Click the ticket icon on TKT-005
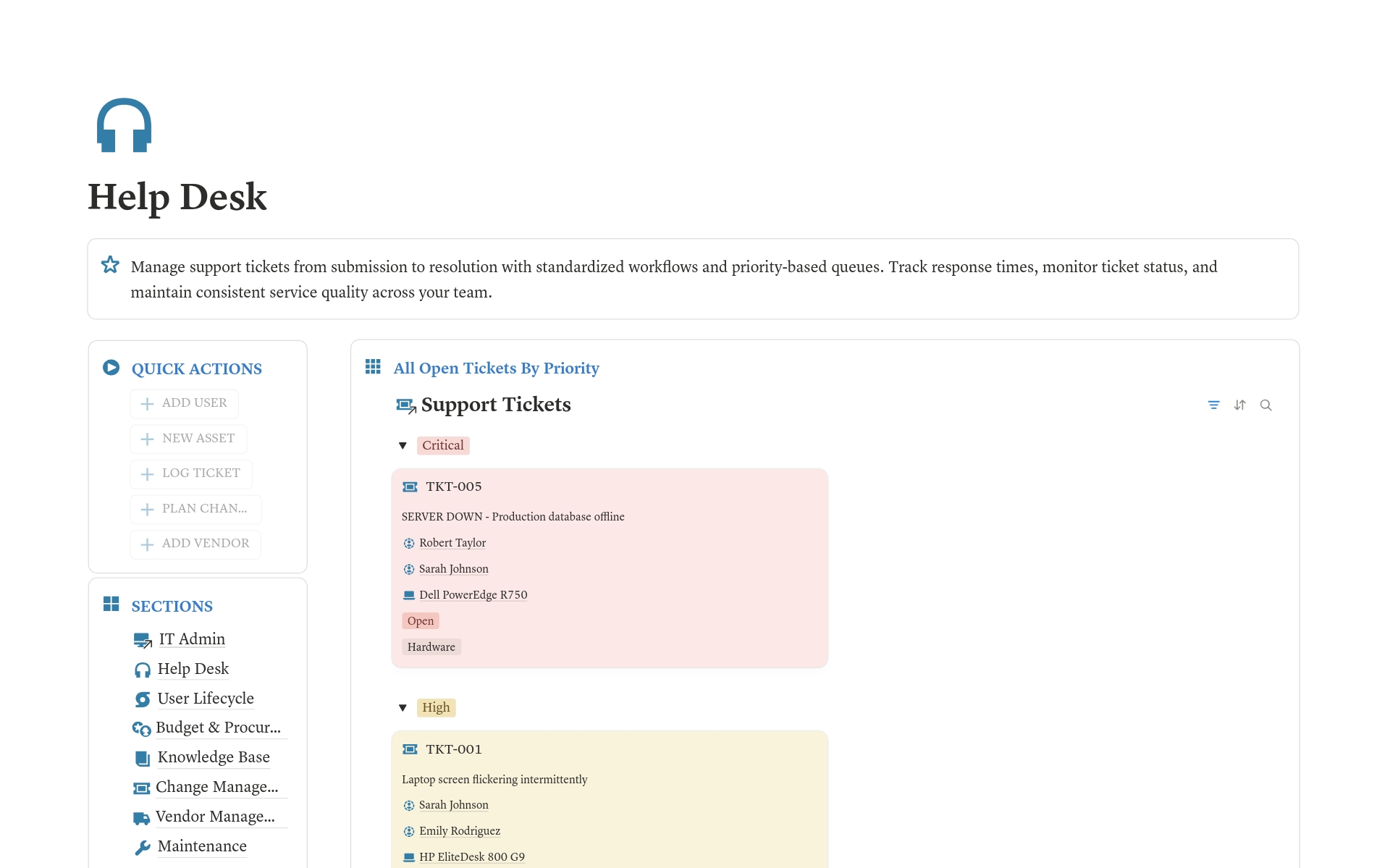Screen dimensions: 1390x868 (410, 487)
